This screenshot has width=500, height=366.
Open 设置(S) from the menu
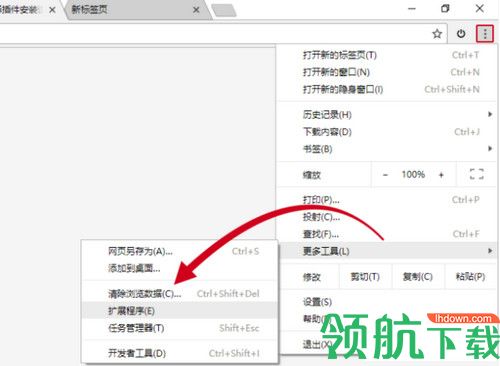(x=387, y=302)
